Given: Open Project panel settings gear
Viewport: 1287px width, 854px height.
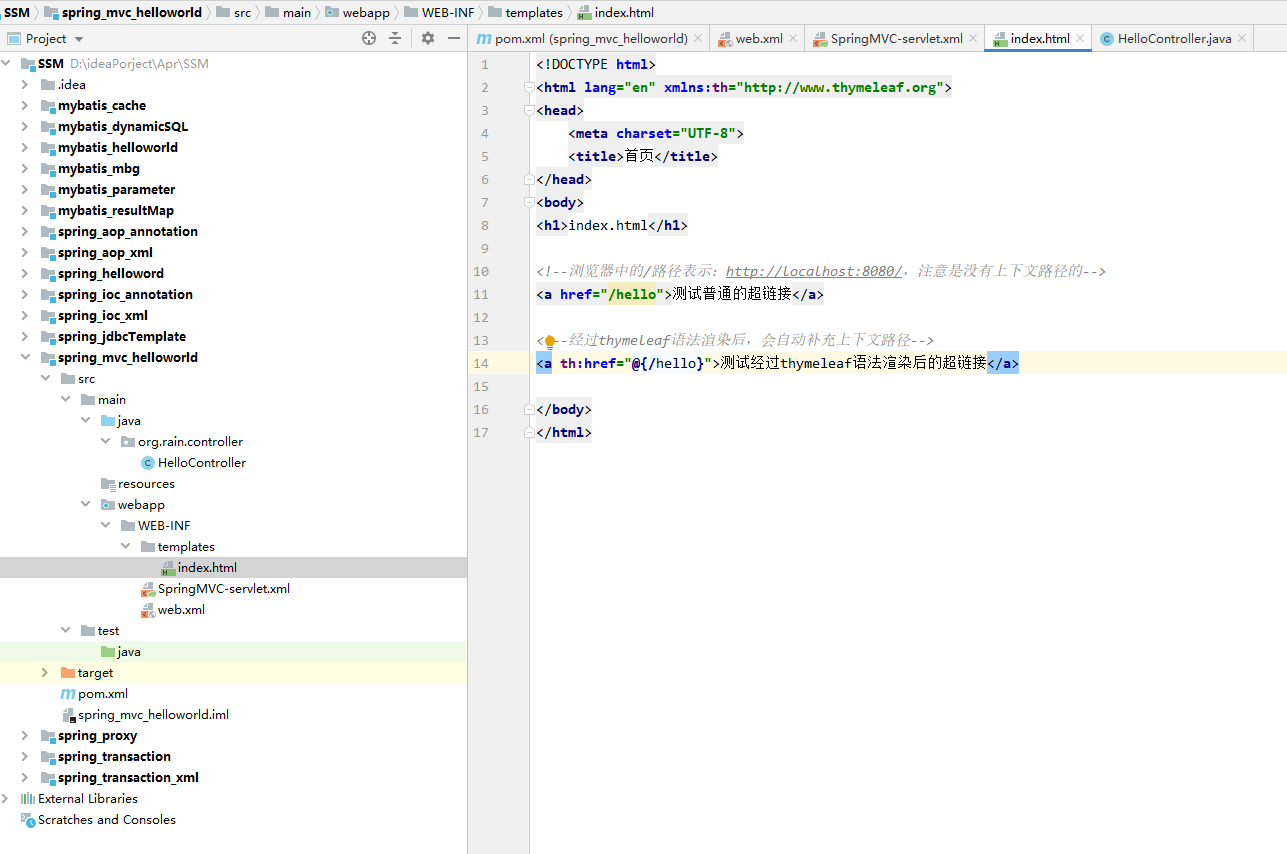Looking at the screenshot, I should 428,38.
